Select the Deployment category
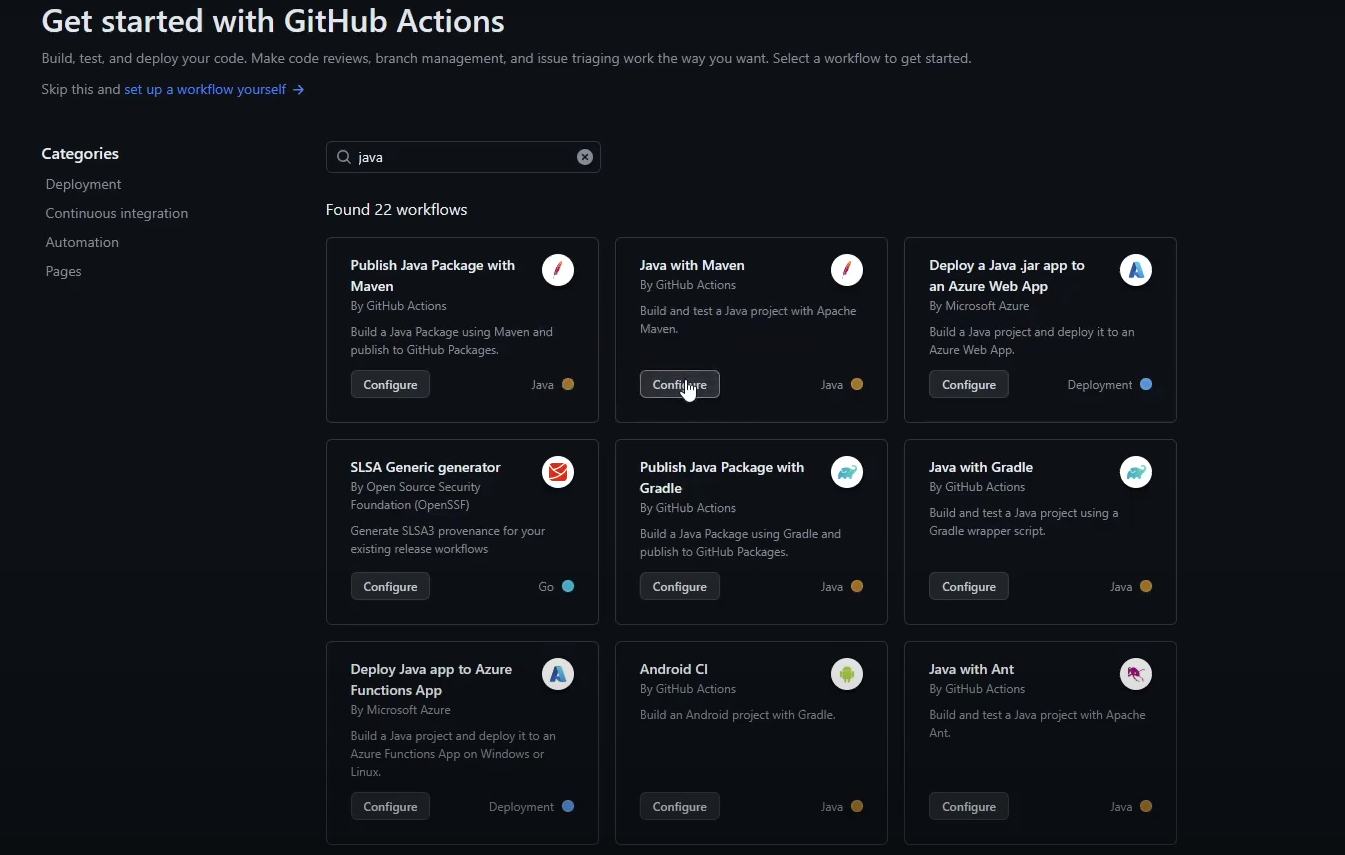This screenshot has height=855, width=1345. 83,184
